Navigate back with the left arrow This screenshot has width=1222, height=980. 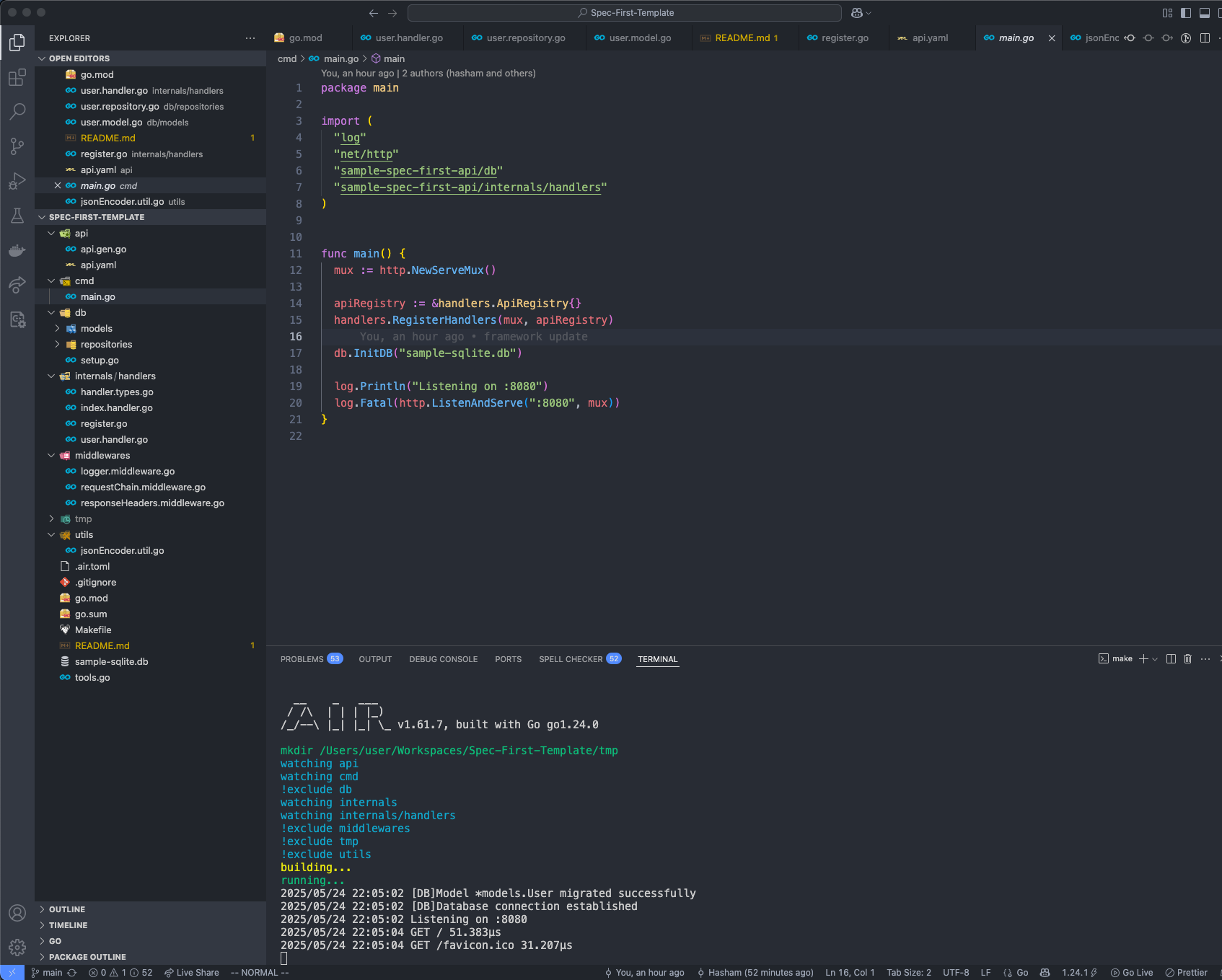pos(373,12)
